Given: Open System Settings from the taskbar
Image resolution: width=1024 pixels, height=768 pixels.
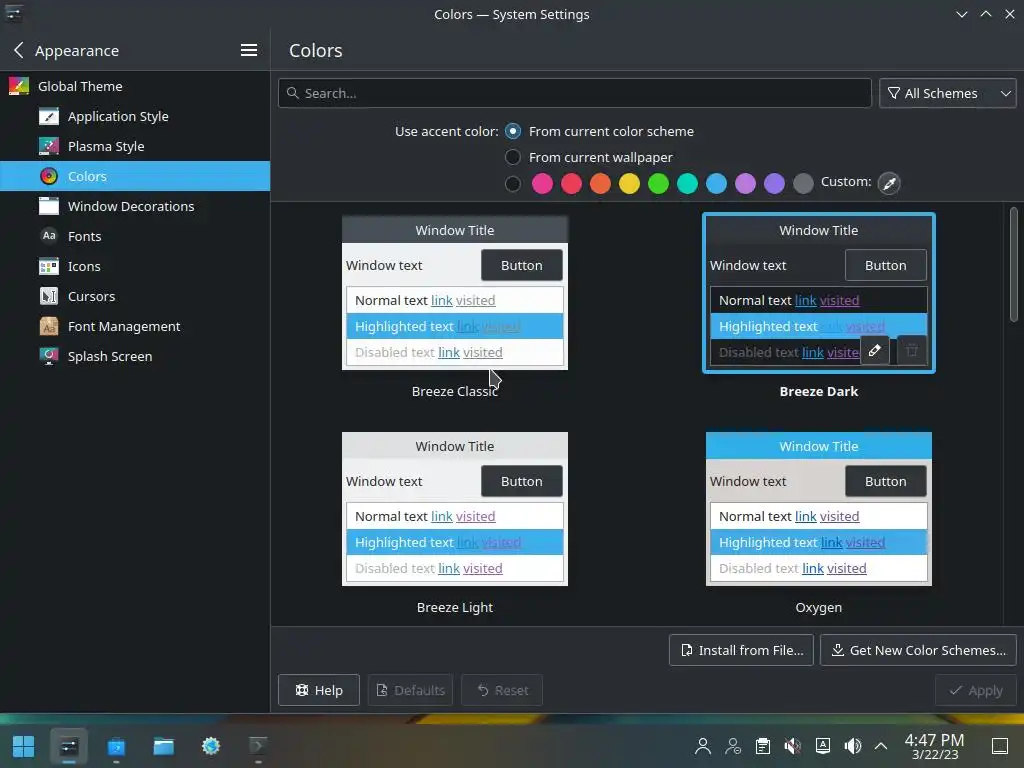Looking at the screenshot, I should (x=69, y=746).
